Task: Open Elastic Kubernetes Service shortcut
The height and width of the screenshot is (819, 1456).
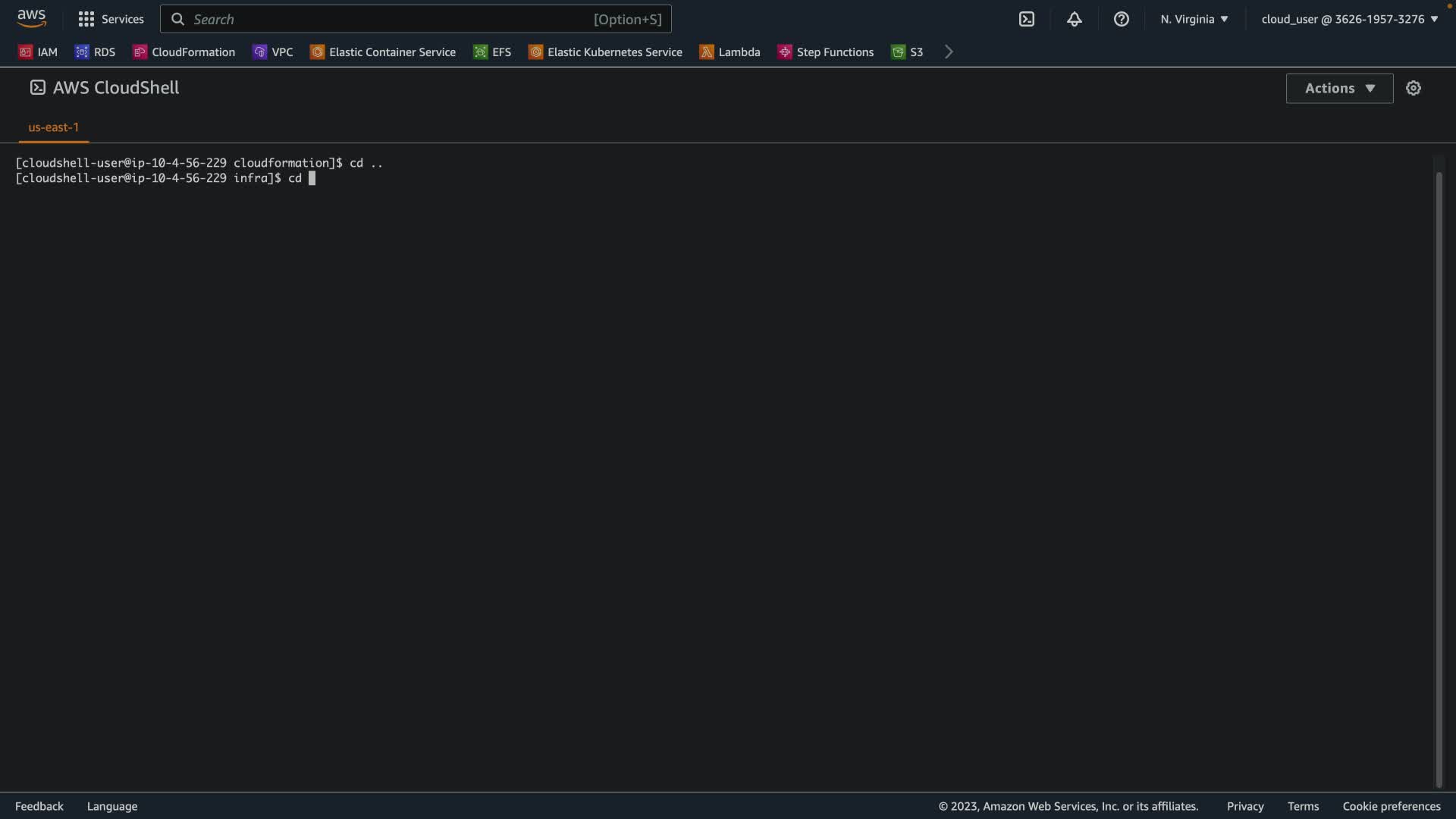Action: pos(605,52)
